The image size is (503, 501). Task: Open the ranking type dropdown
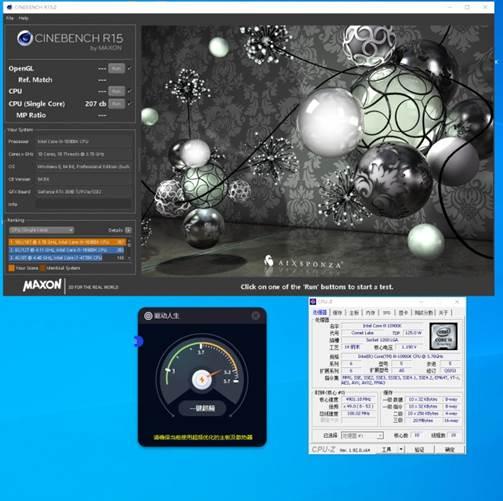click(41, 230)
